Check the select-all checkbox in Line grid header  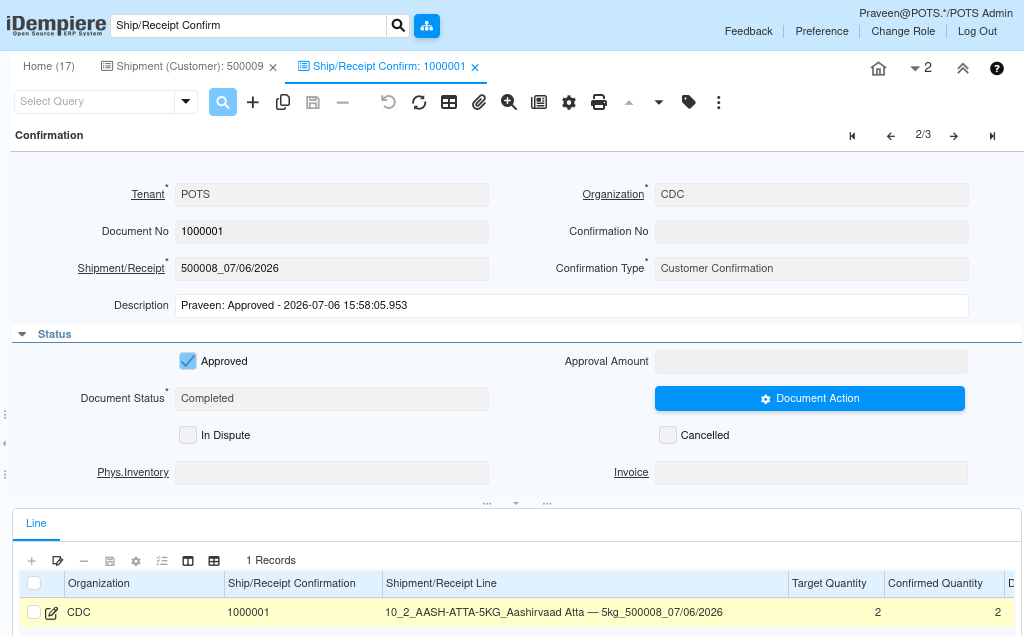(34, 583)
